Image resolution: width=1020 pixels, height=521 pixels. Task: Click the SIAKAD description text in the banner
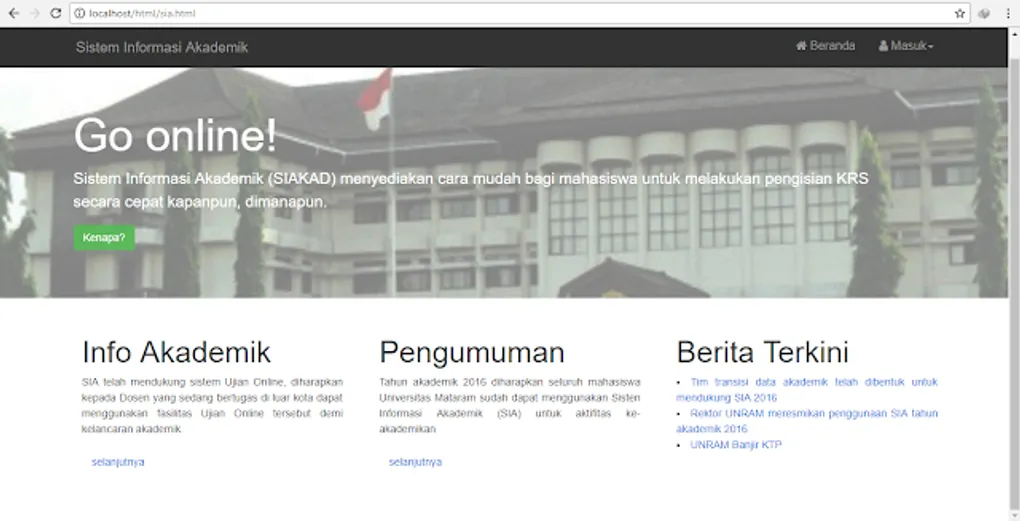(471, 190)
